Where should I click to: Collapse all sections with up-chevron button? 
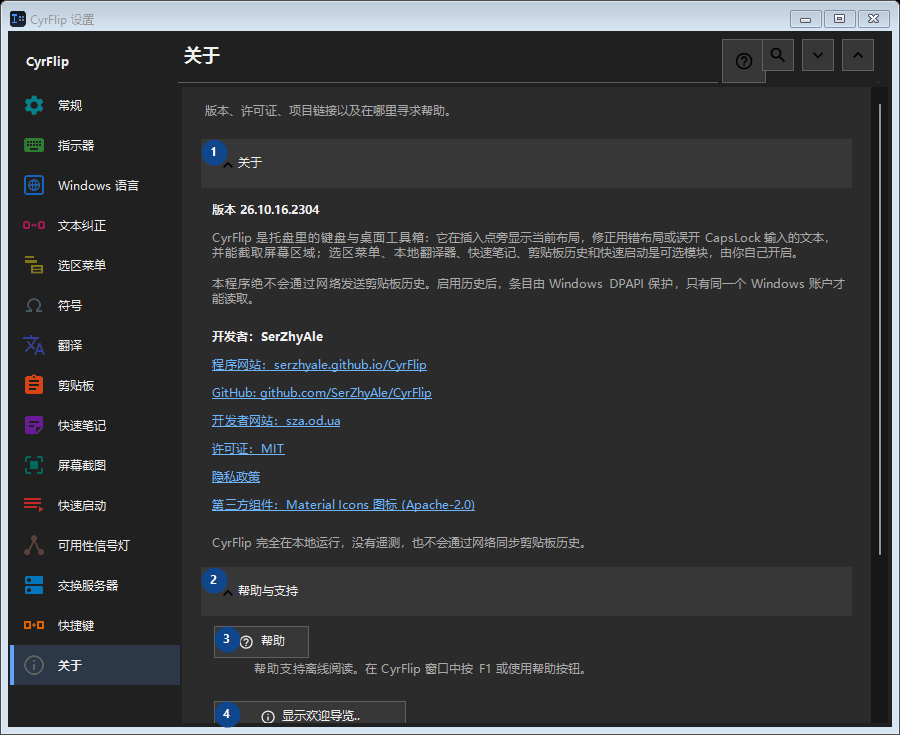point(858,55)
